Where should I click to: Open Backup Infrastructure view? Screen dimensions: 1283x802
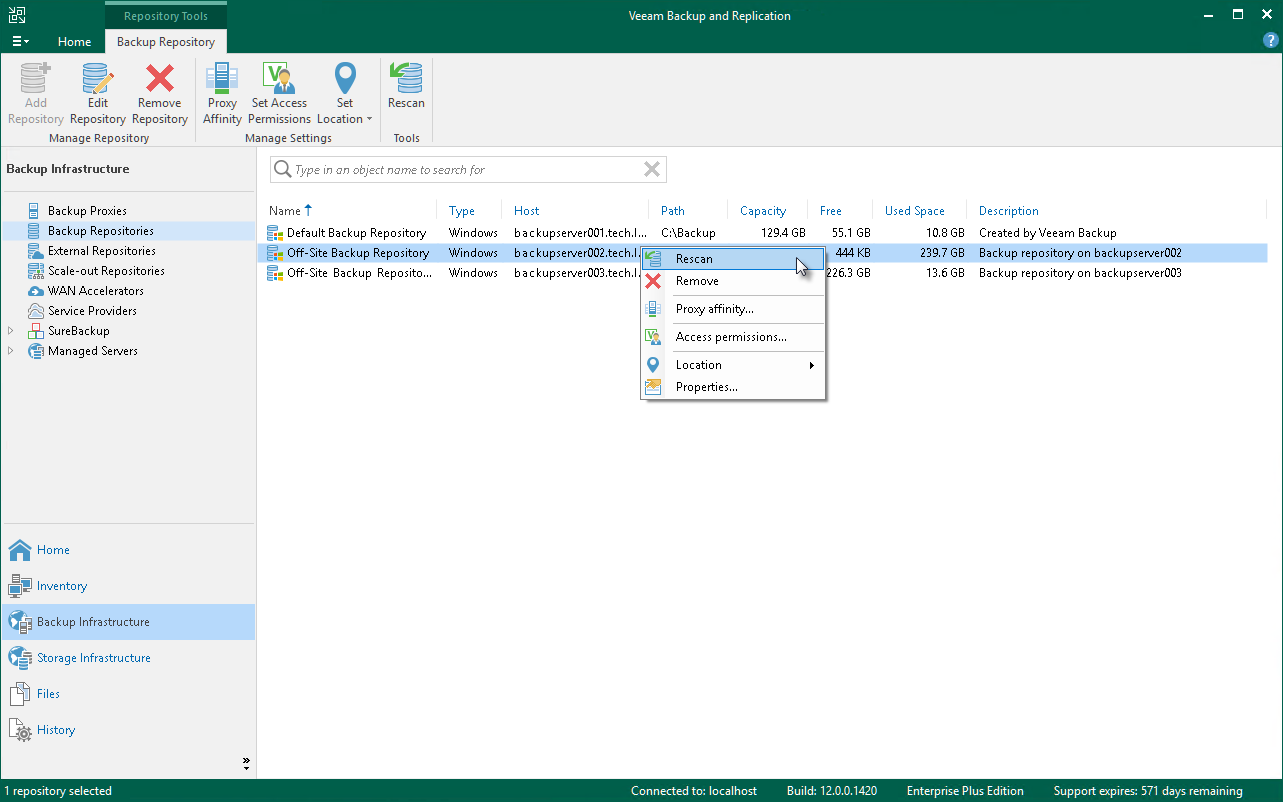point(128,622)
